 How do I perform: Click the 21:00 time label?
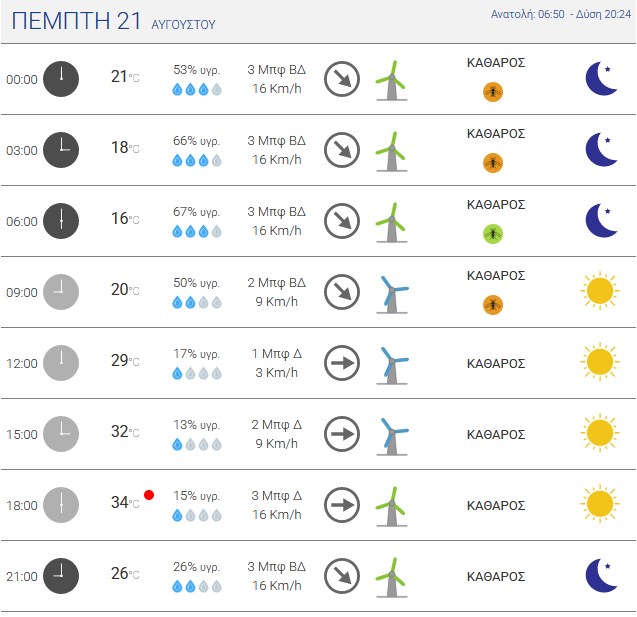pos(22,576)
